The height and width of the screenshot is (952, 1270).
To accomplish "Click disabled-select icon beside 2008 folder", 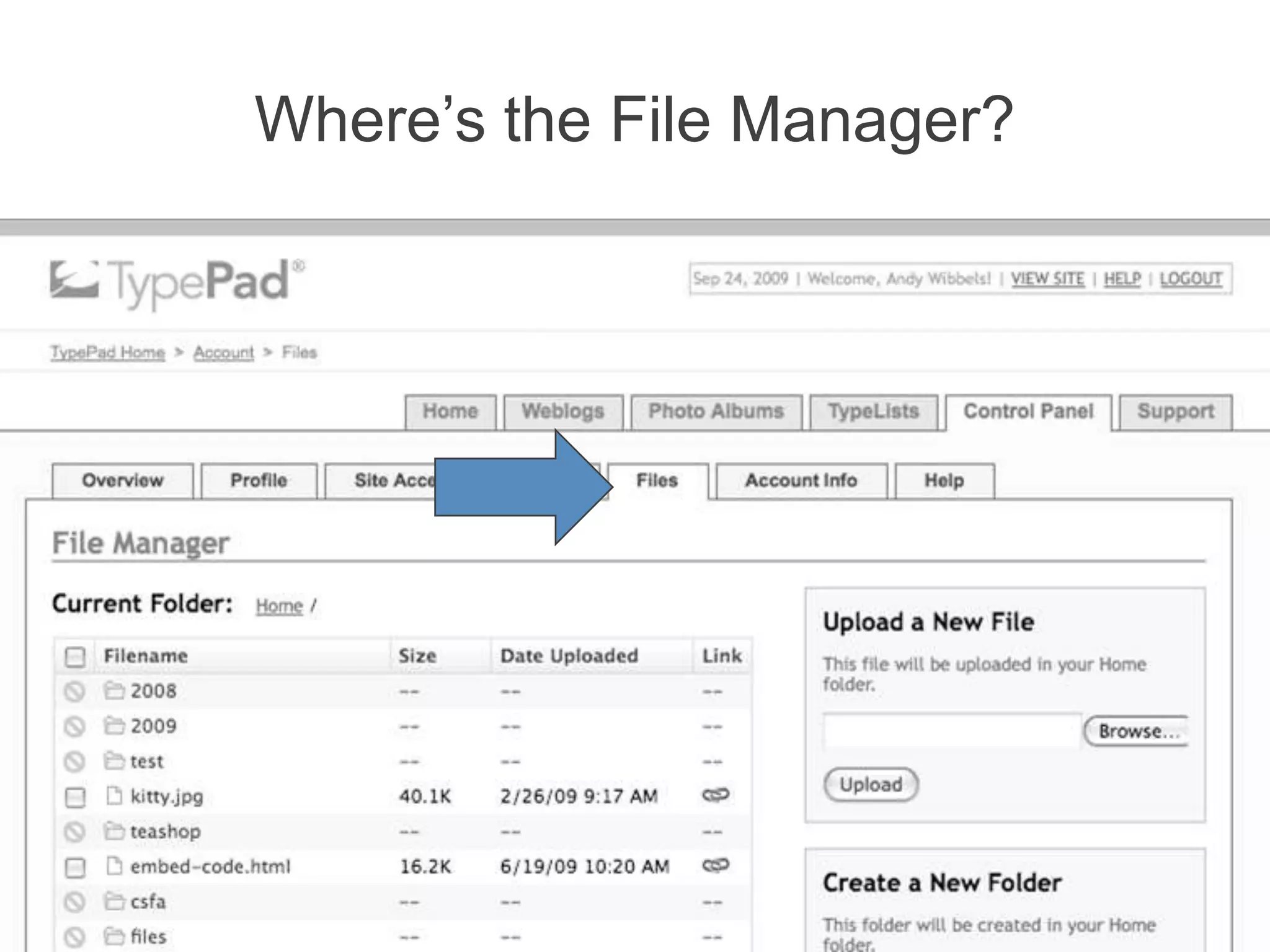I will tap(75, 691).
